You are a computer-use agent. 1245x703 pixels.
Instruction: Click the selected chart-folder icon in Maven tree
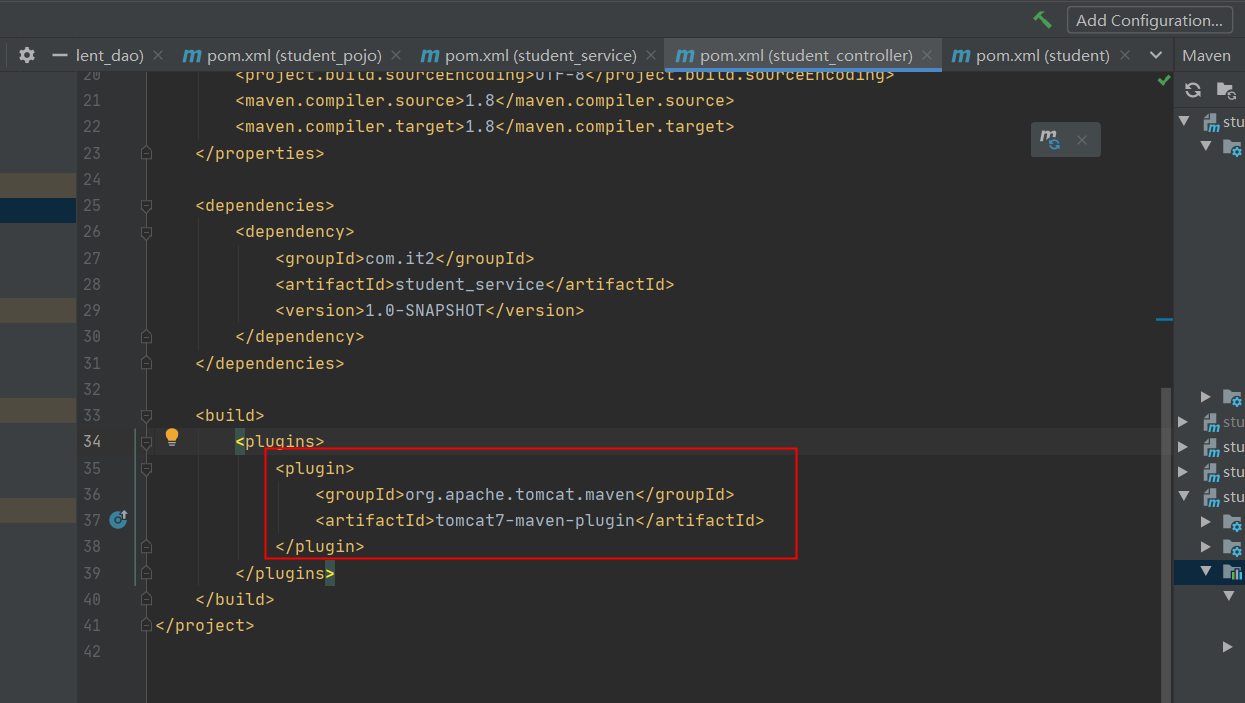click(x=1235, y=572)
